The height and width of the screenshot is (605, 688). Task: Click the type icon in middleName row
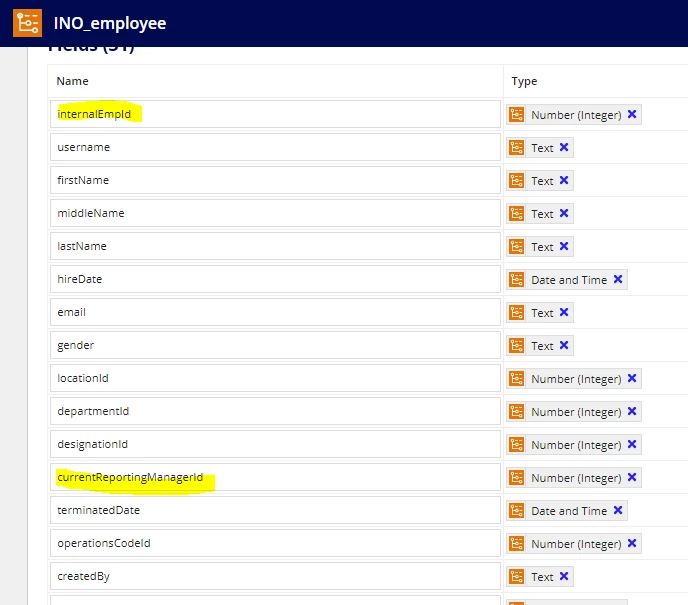click(x=516, y=214)
